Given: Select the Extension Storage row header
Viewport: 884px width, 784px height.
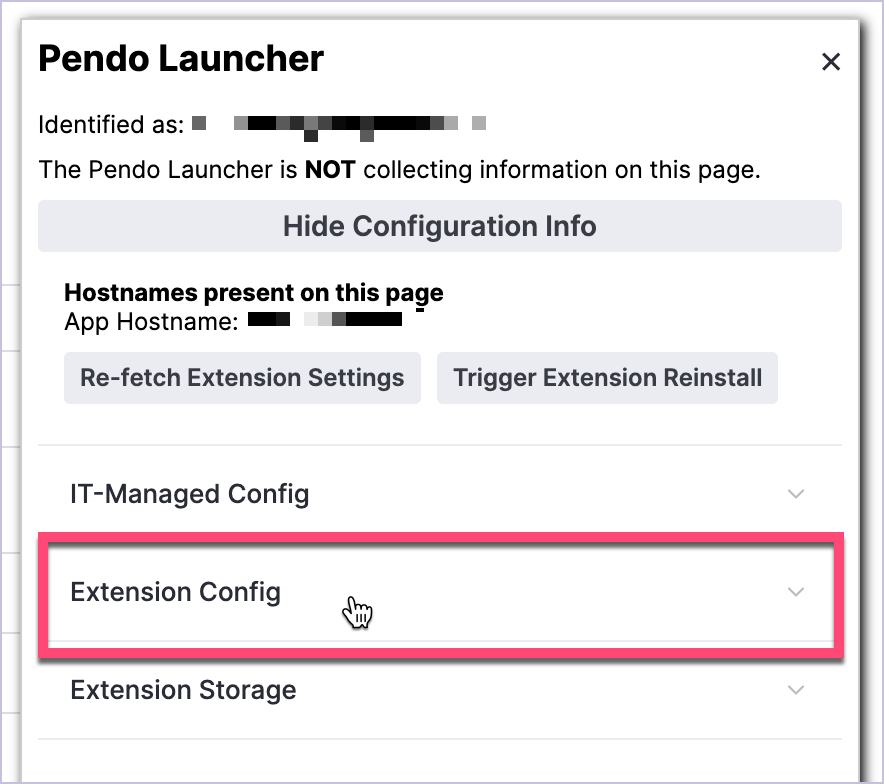Looking at the screenshot, I should click(x=183, y=690).
